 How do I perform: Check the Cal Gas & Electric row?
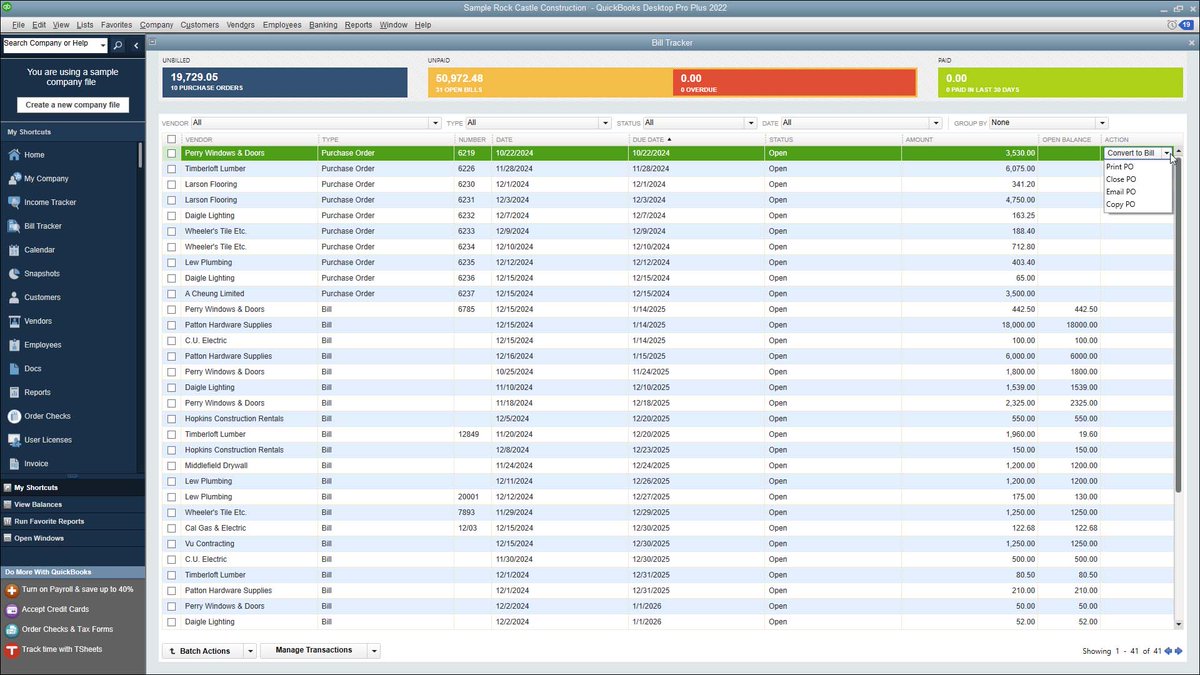(172, 528)
